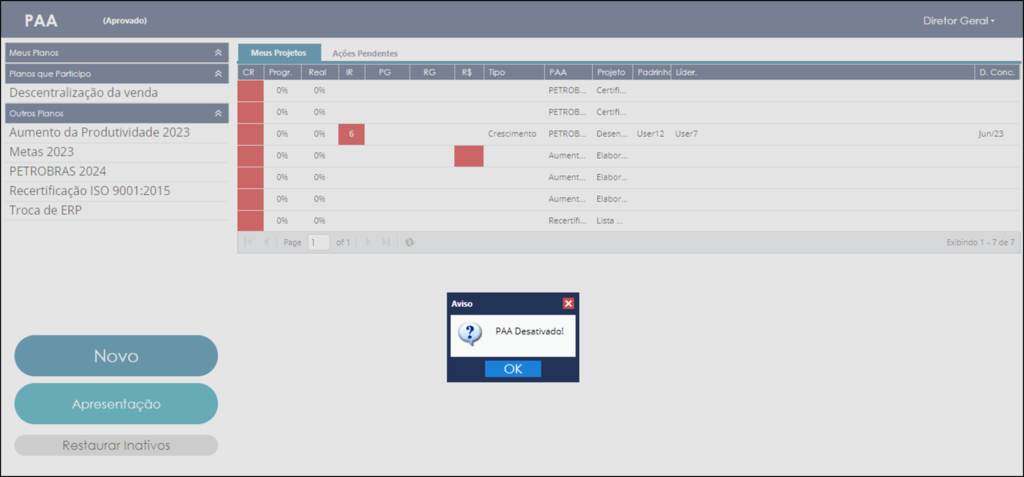Viewport: 1024px width, 477px height.
Task: Click the page number input field
Action: coord(319,242)
